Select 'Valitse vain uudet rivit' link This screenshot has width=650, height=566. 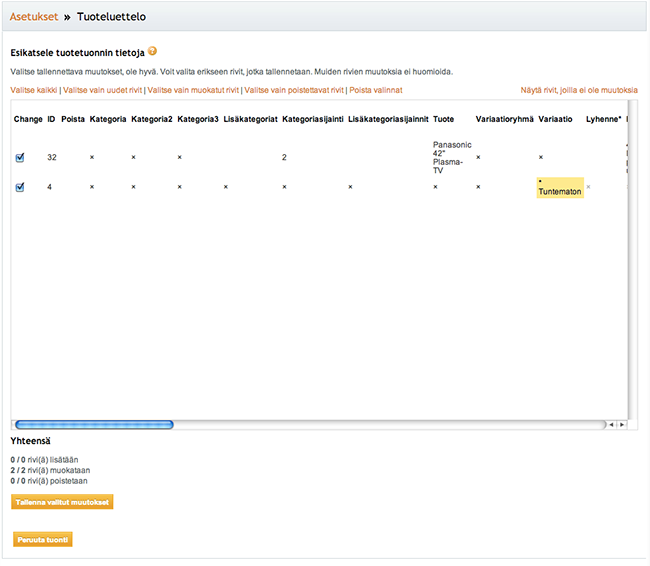point(102,90)
